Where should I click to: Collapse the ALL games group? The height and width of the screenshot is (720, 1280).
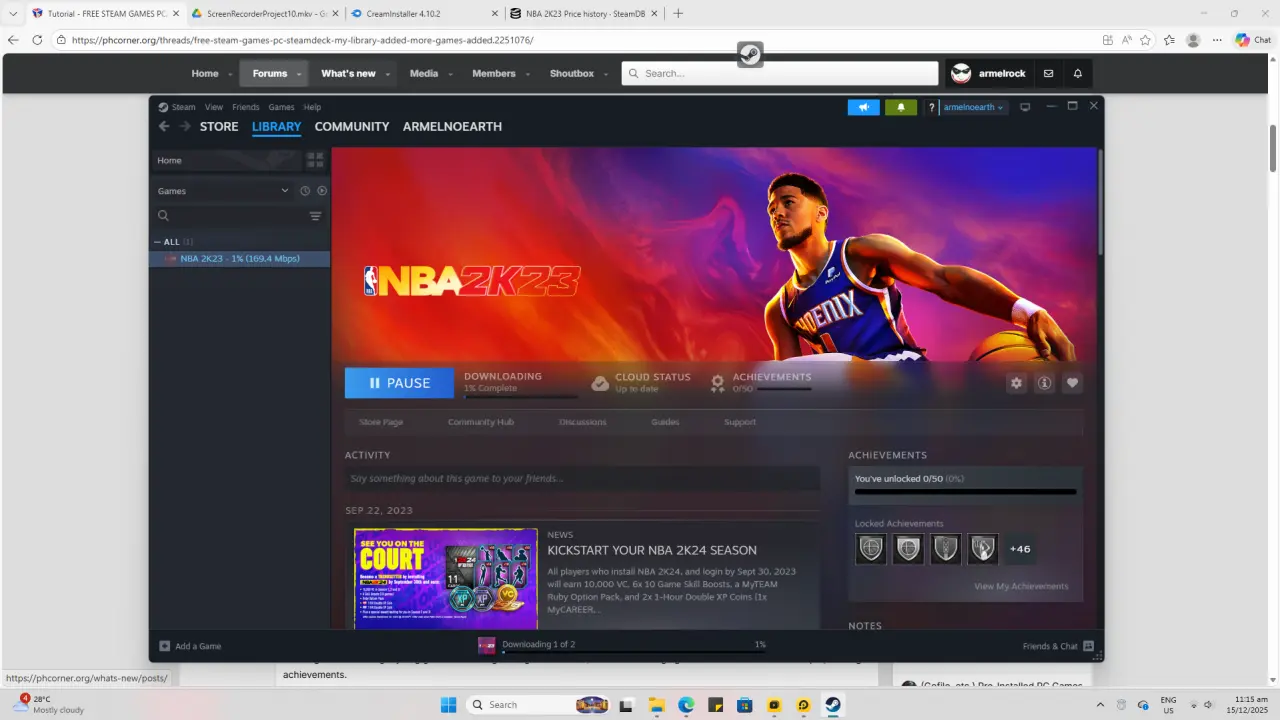pyautogui.click(x=157, y=242)
